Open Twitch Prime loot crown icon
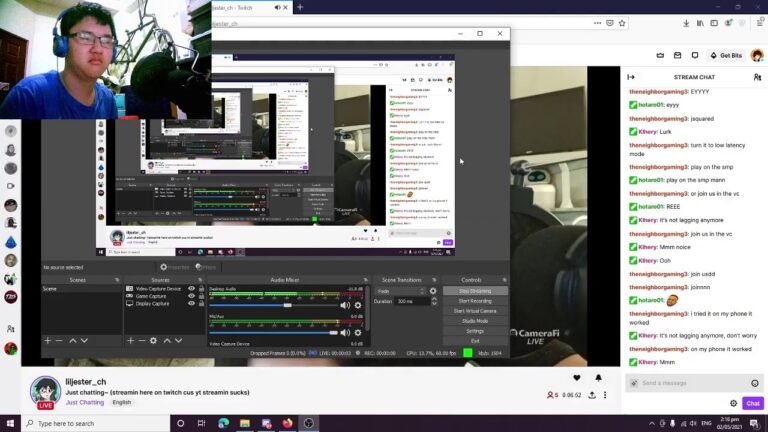This screenshot has height=432, width=768. point(660,55)
